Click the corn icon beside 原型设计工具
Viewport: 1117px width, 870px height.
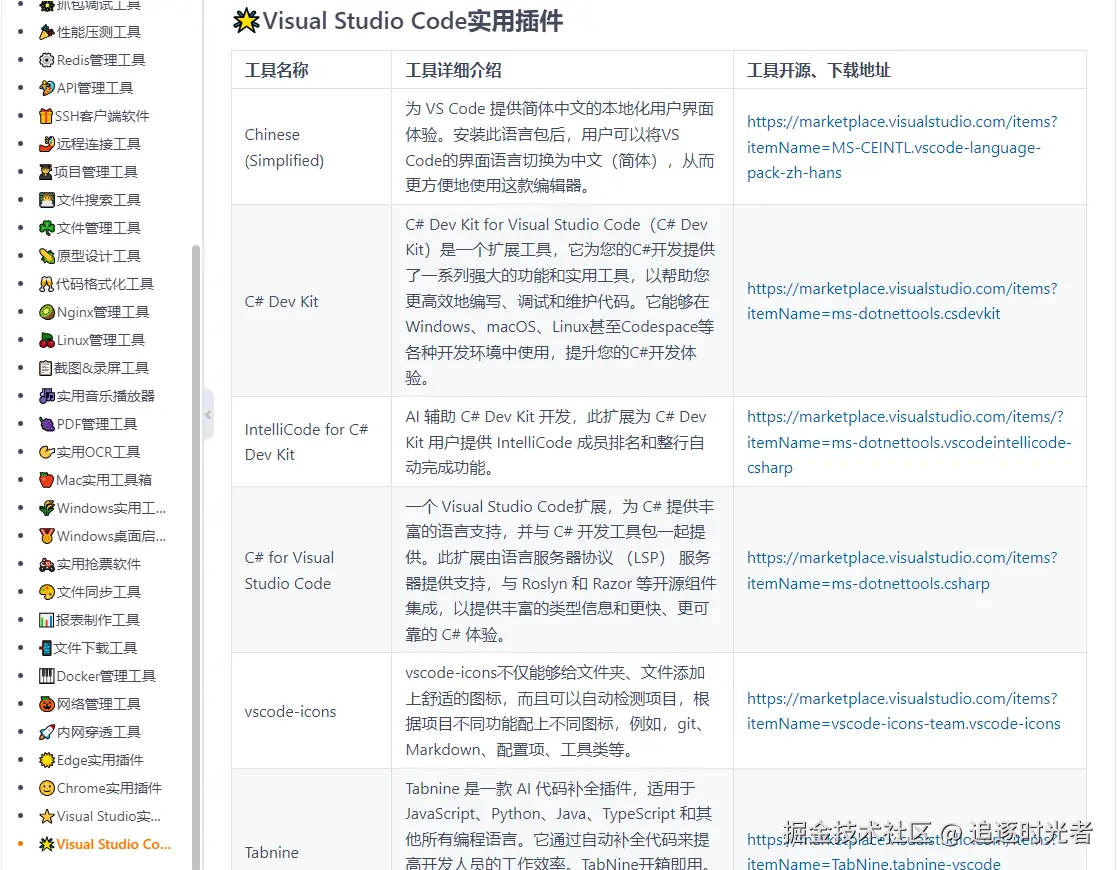[46, 256]
